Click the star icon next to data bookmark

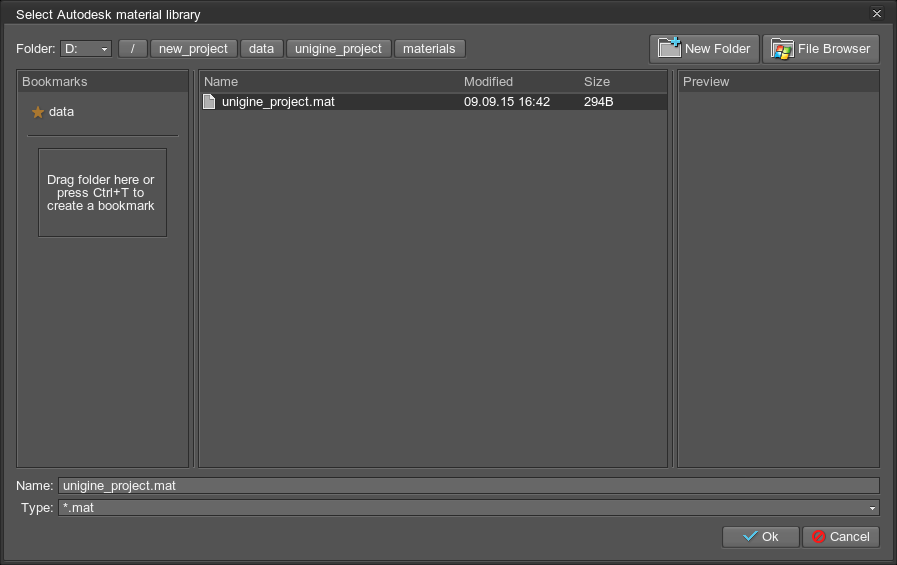pyautogui.click(x=38, y=112)
